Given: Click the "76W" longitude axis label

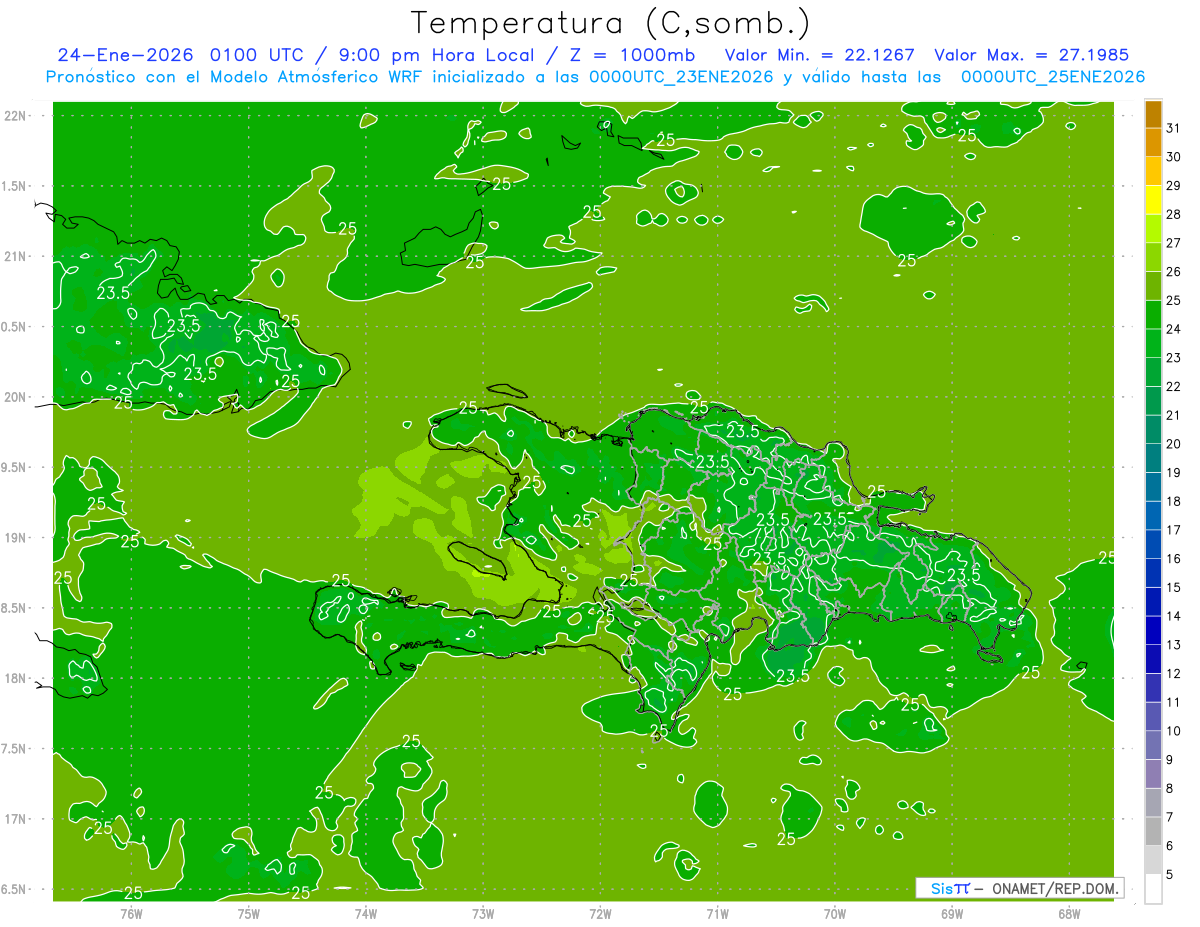Looking at the screenshot, I should 131,913.
